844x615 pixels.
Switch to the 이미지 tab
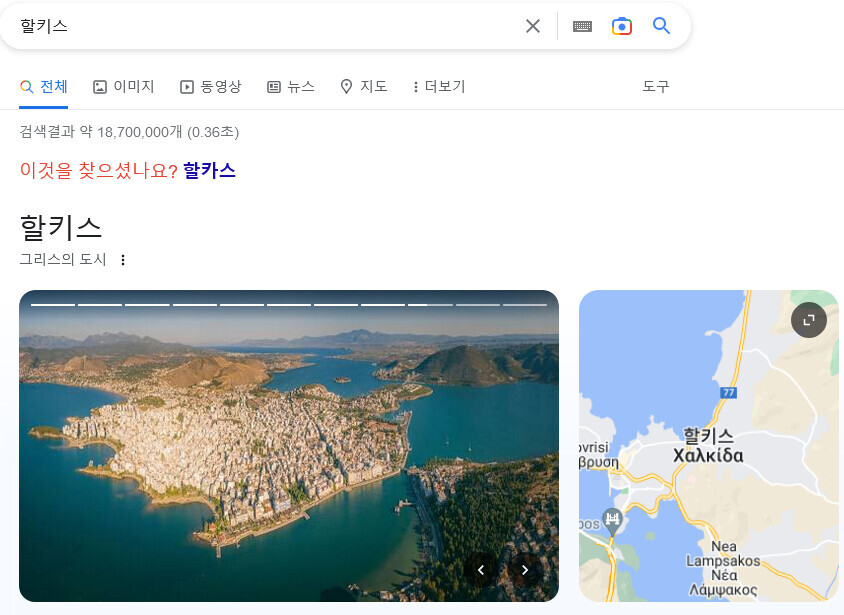[x=124, y=87]
